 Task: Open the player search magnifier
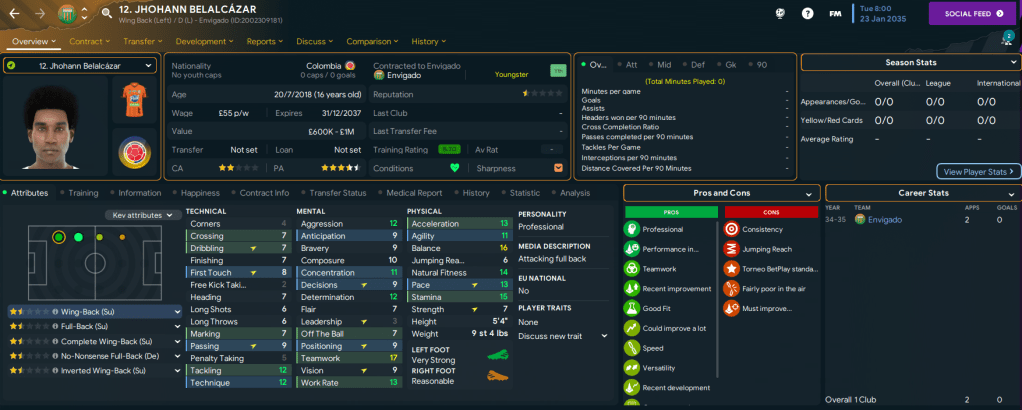tap(107, 14)
